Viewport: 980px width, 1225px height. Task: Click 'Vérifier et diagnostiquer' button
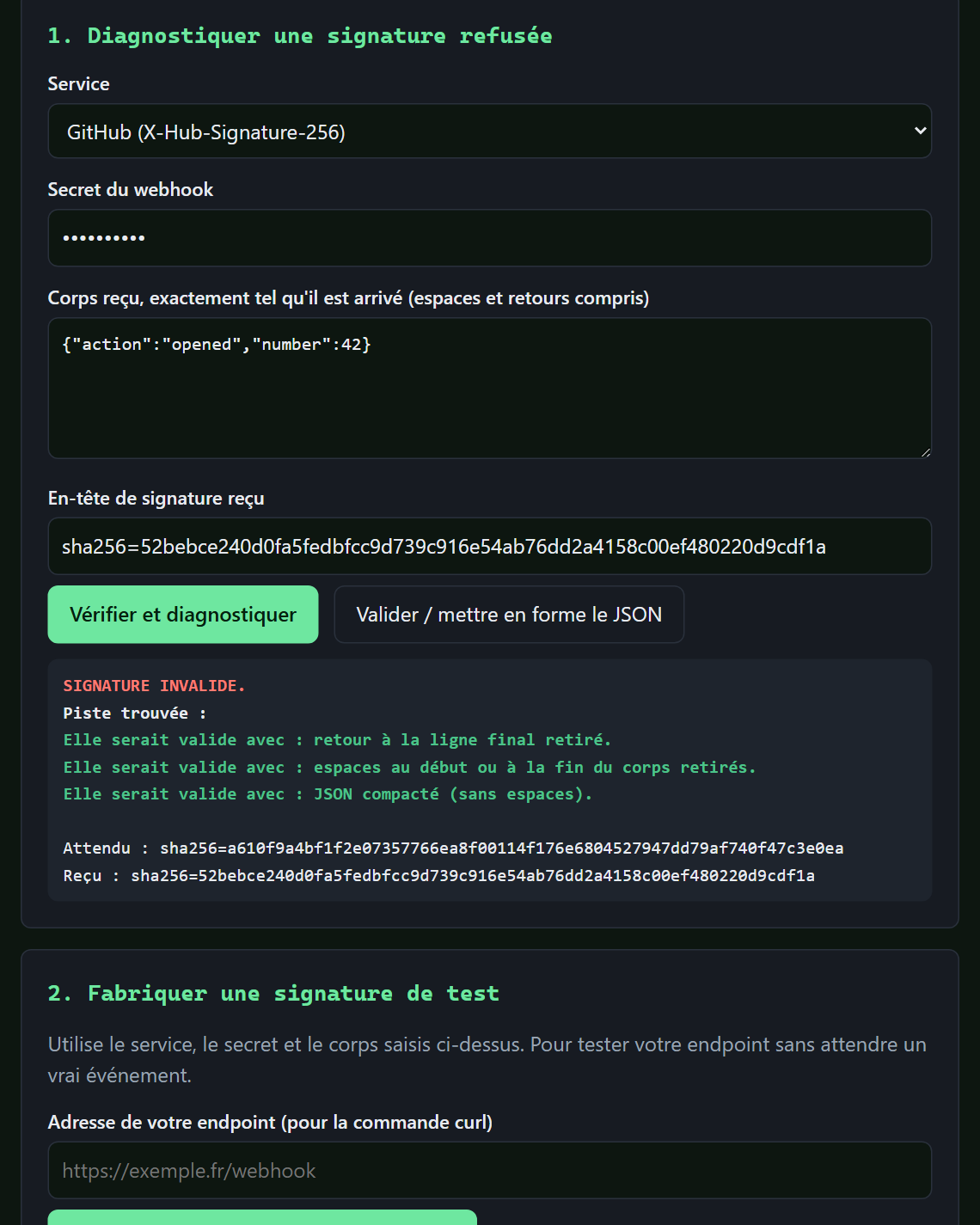tap(183, 615)
